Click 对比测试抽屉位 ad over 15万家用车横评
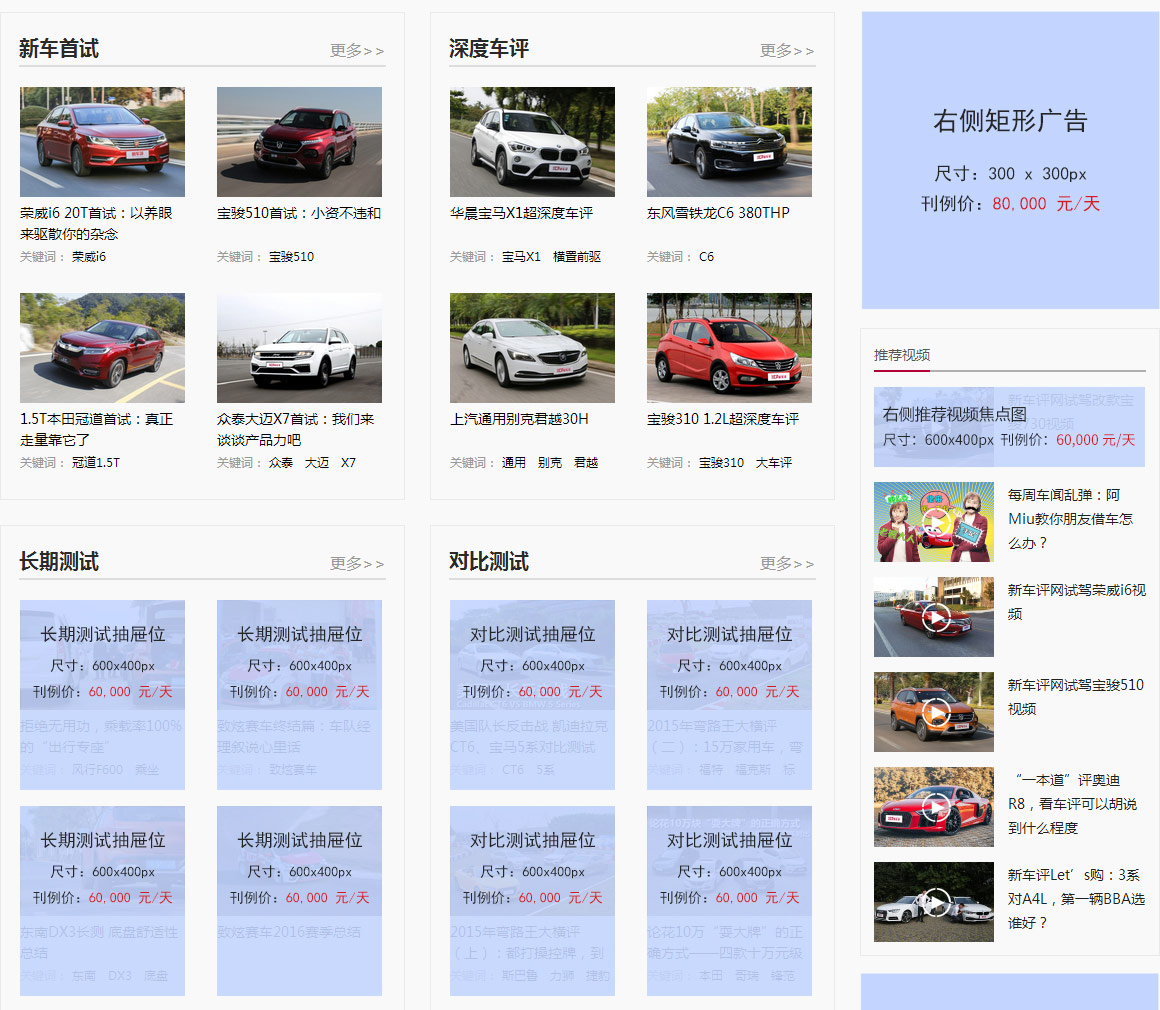This screenshot has width=1160, height=1010. tap(729, 695)
